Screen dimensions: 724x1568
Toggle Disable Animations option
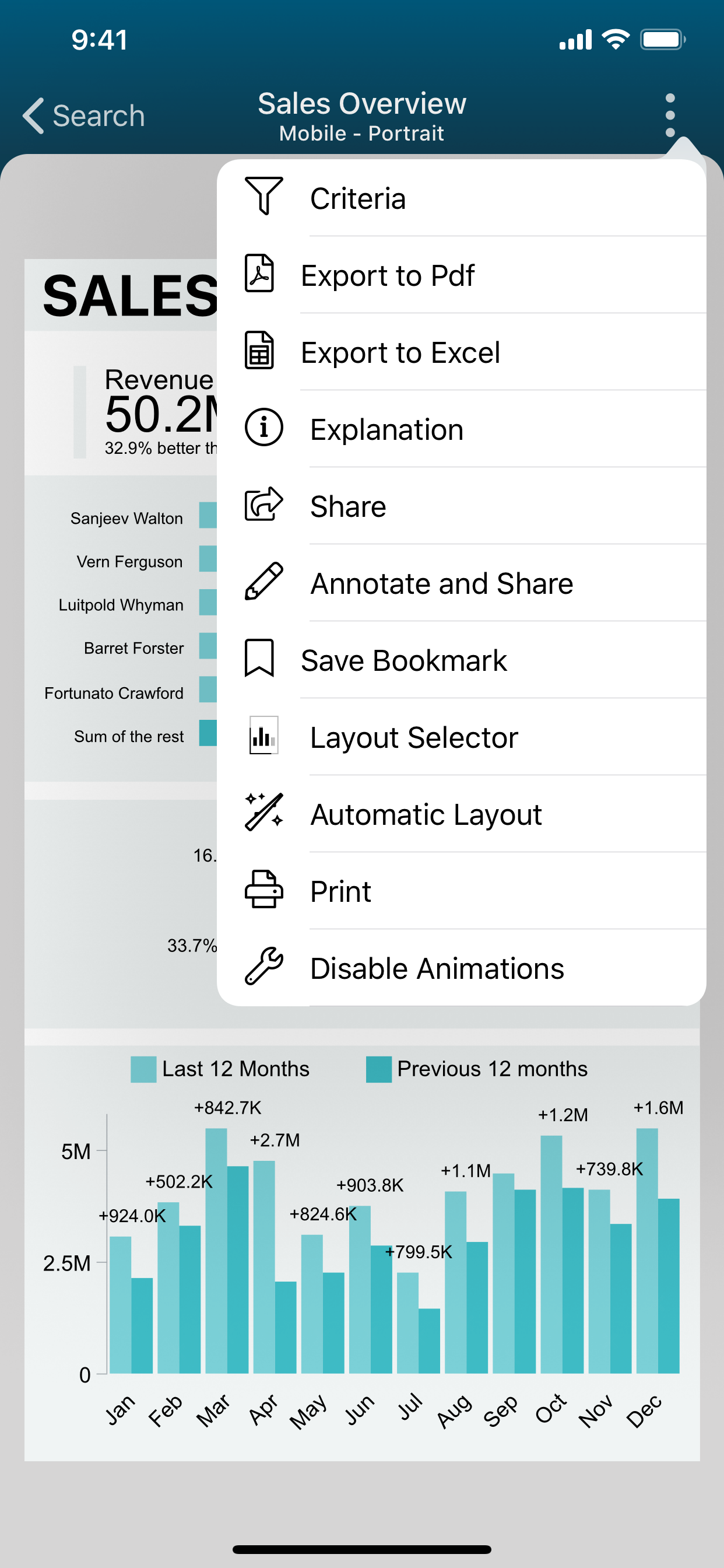461,968
